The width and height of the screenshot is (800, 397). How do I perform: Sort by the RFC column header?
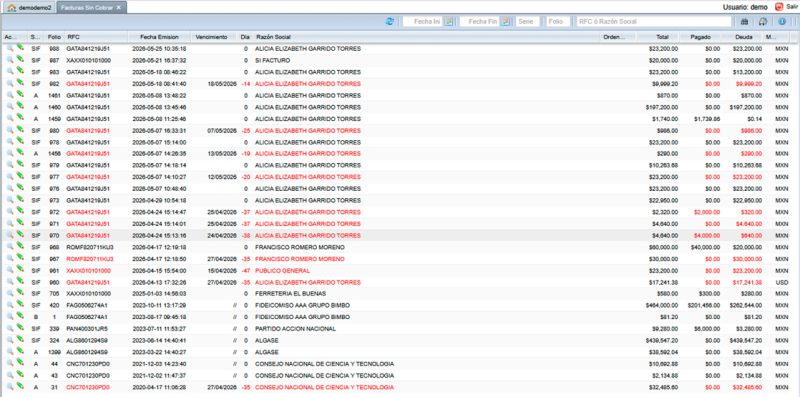coord(95,37)
